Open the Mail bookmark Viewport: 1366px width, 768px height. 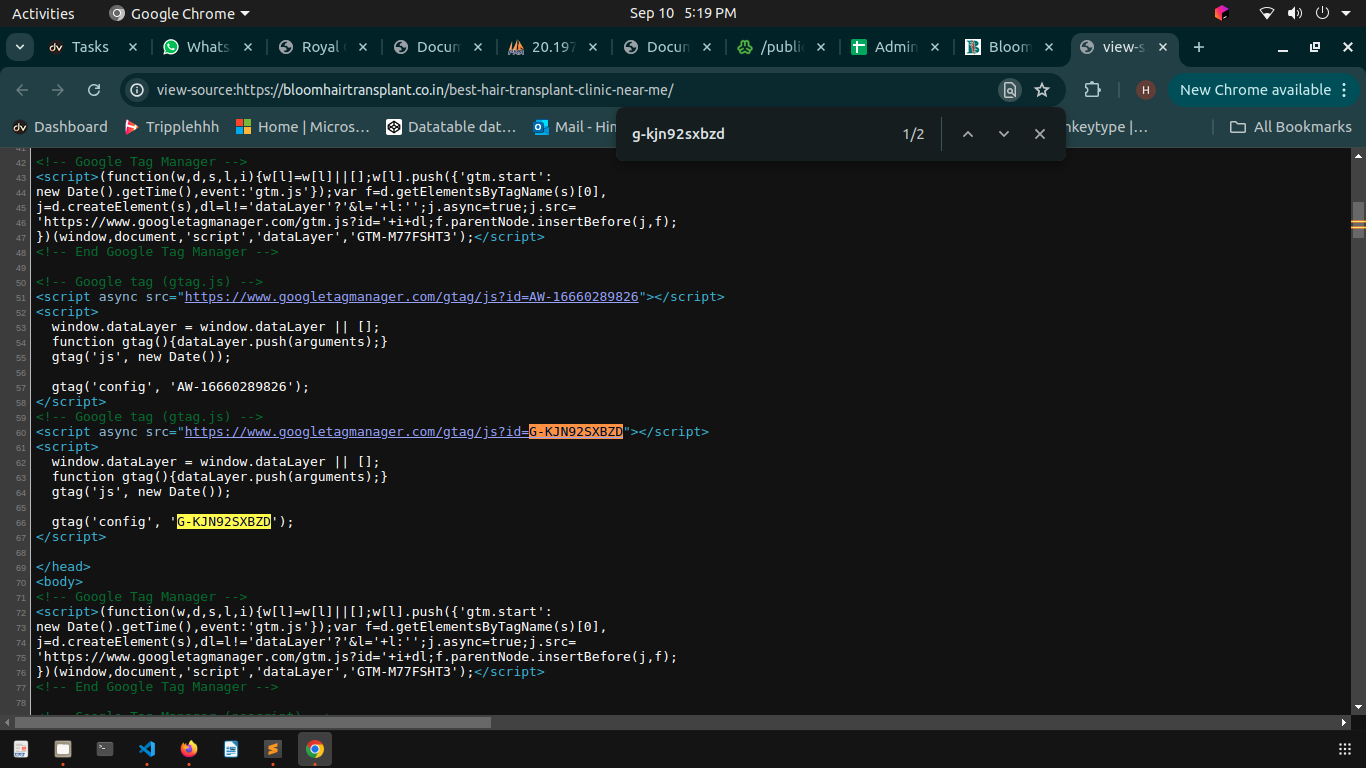coord(576,127)
